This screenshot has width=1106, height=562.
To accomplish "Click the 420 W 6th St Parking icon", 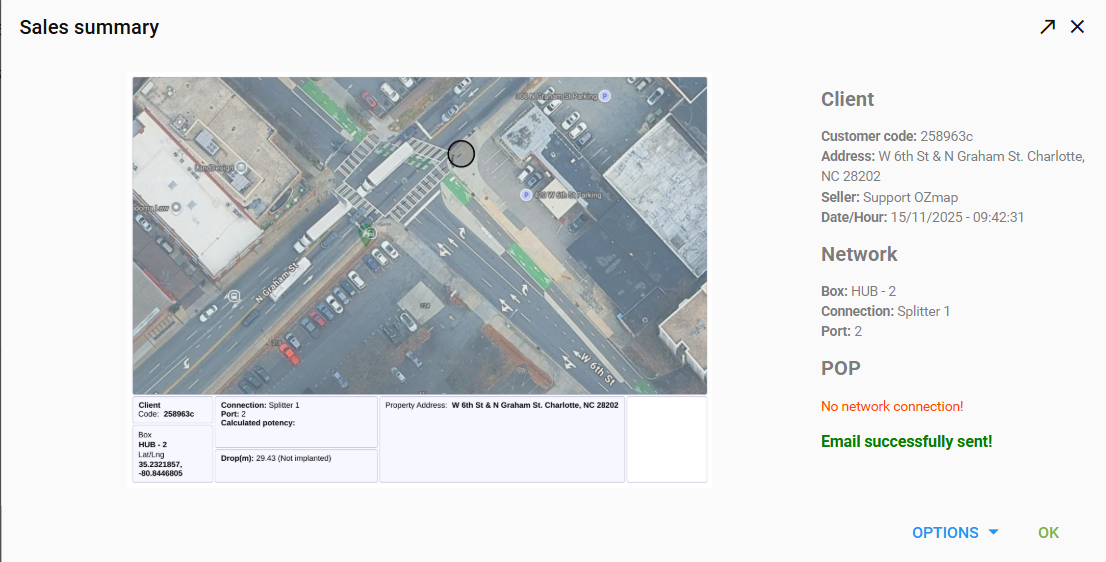I will [525, 195].
